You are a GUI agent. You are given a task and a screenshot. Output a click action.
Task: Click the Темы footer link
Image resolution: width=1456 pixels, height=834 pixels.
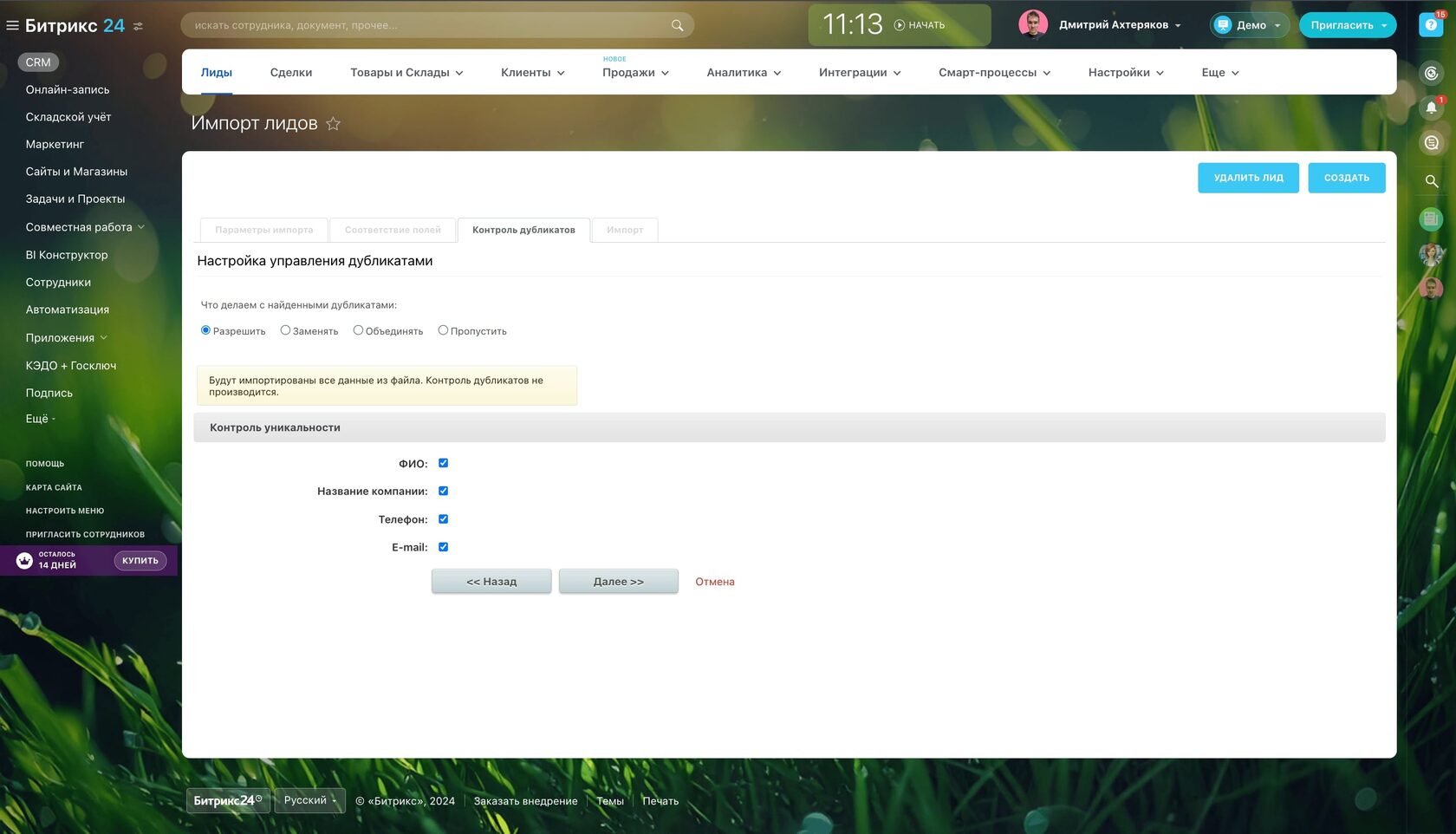(610, 801)
